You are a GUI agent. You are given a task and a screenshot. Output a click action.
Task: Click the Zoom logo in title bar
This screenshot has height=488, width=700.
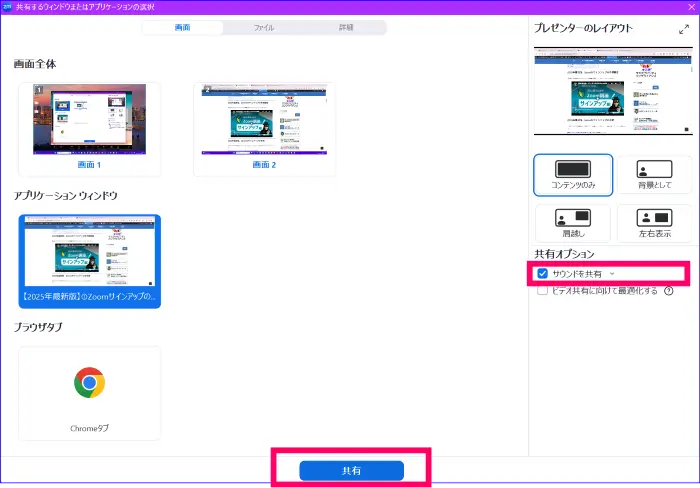click(x=7, y=7)
